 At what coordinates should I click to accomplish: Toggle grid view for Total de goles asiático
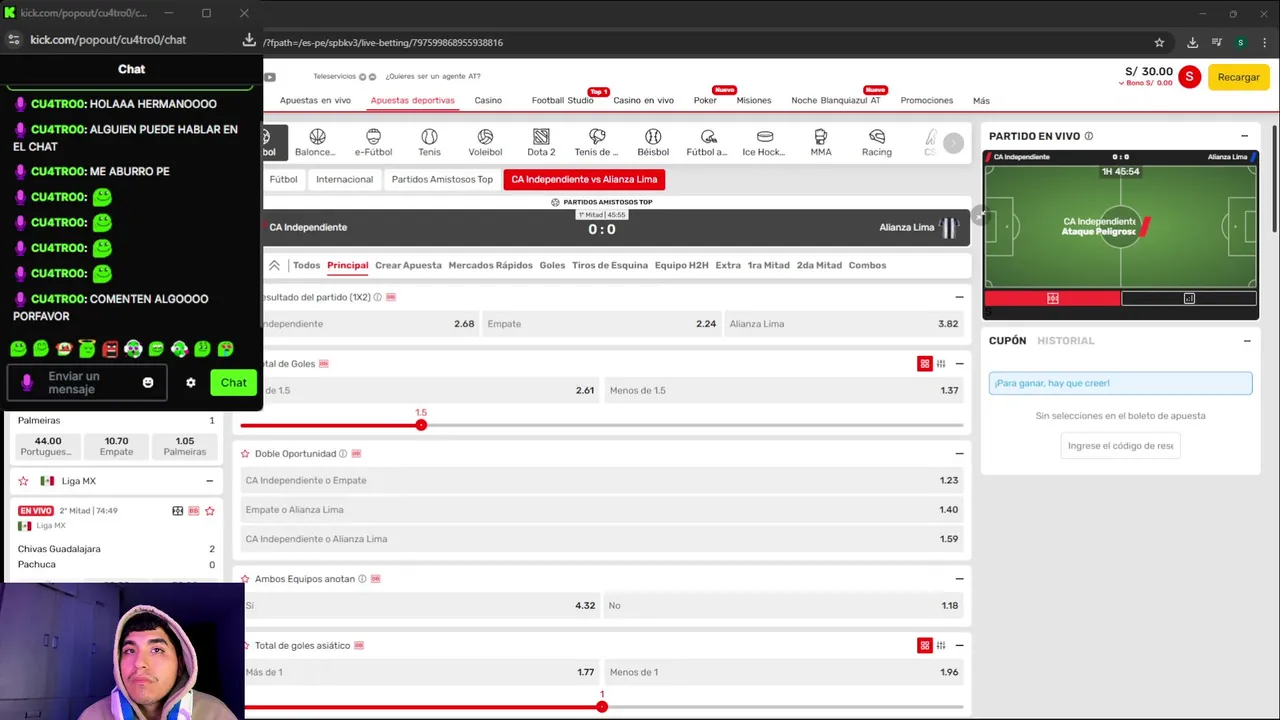[x=925, y=646]
